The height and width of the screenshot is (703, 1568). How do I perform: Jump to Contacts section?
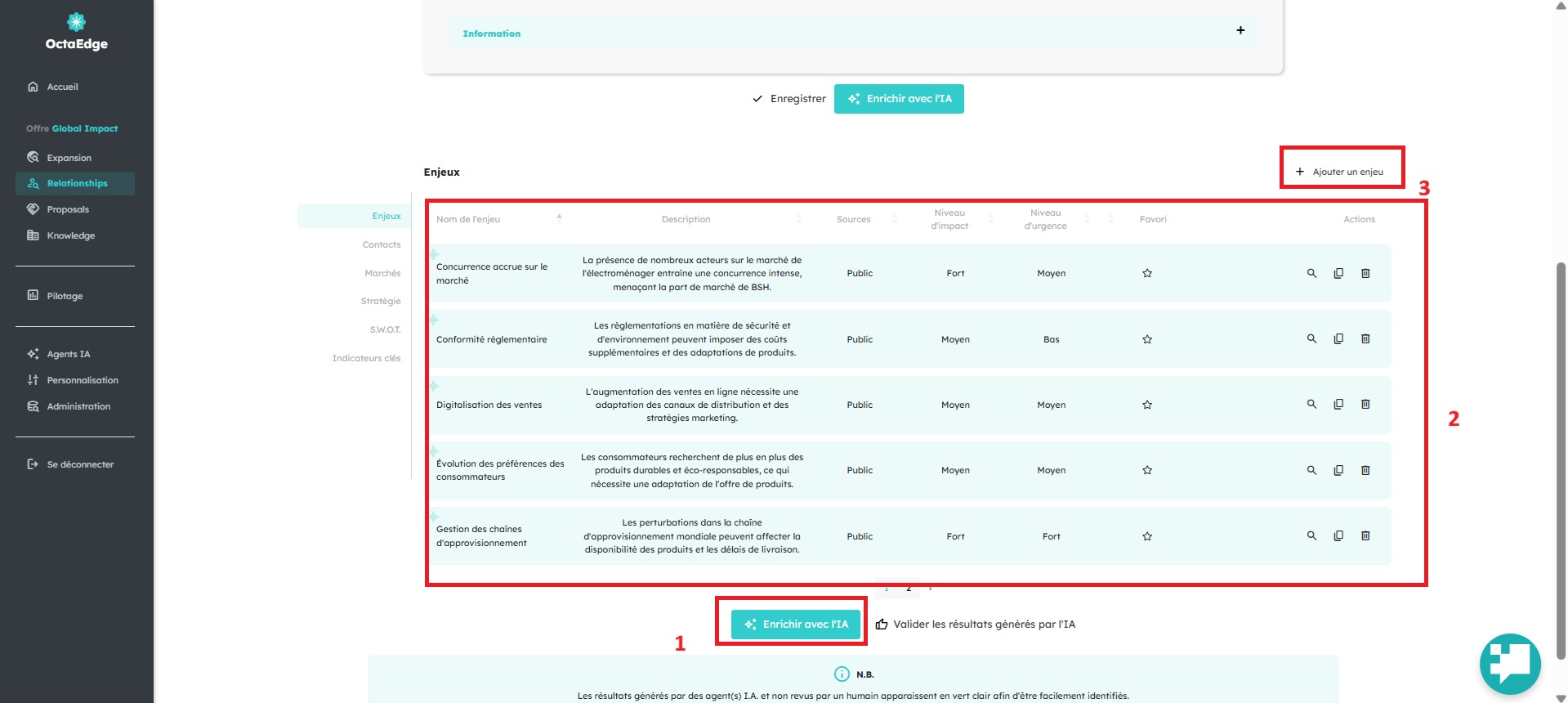coord(382,244)
